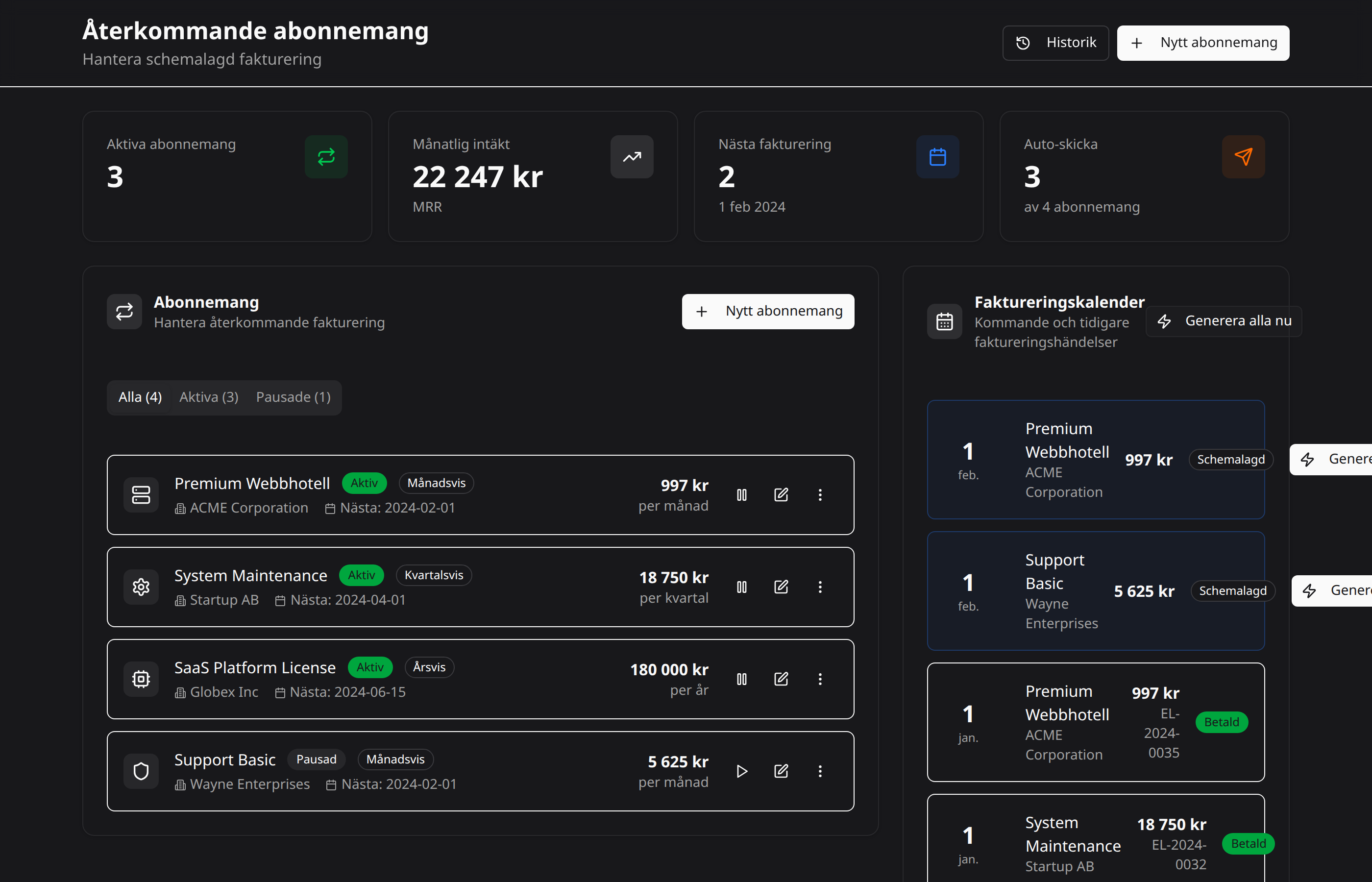The image size is (1372, 882).
Task: Click the shield icon on Support Basic row
Action: coord(141,771)
